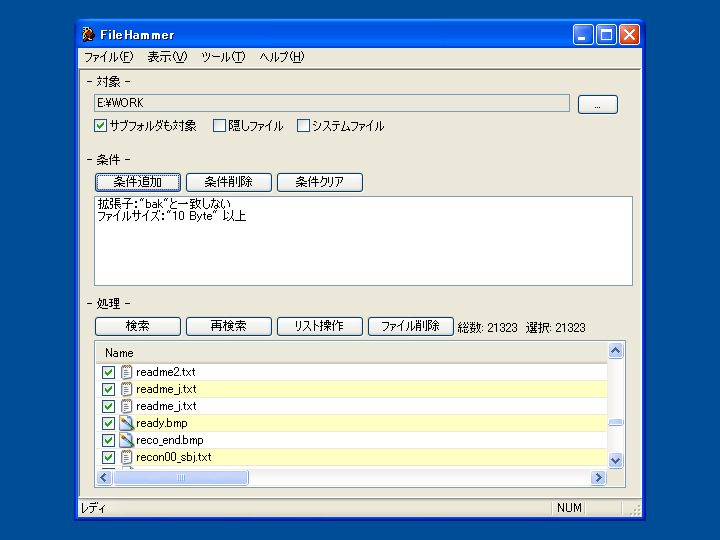Click the file list scroll up arrow
Screen dimensions: 720x540
pos(615,351)
